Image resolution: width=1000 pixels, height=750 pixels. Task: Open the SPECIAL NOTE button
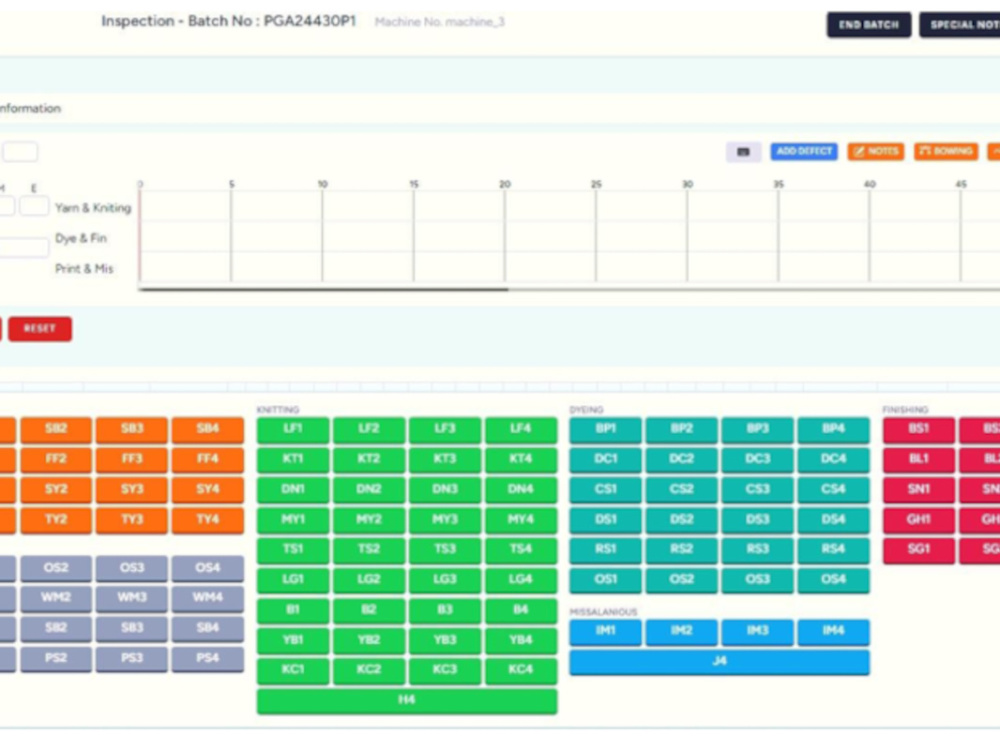[x=960, y=25]
